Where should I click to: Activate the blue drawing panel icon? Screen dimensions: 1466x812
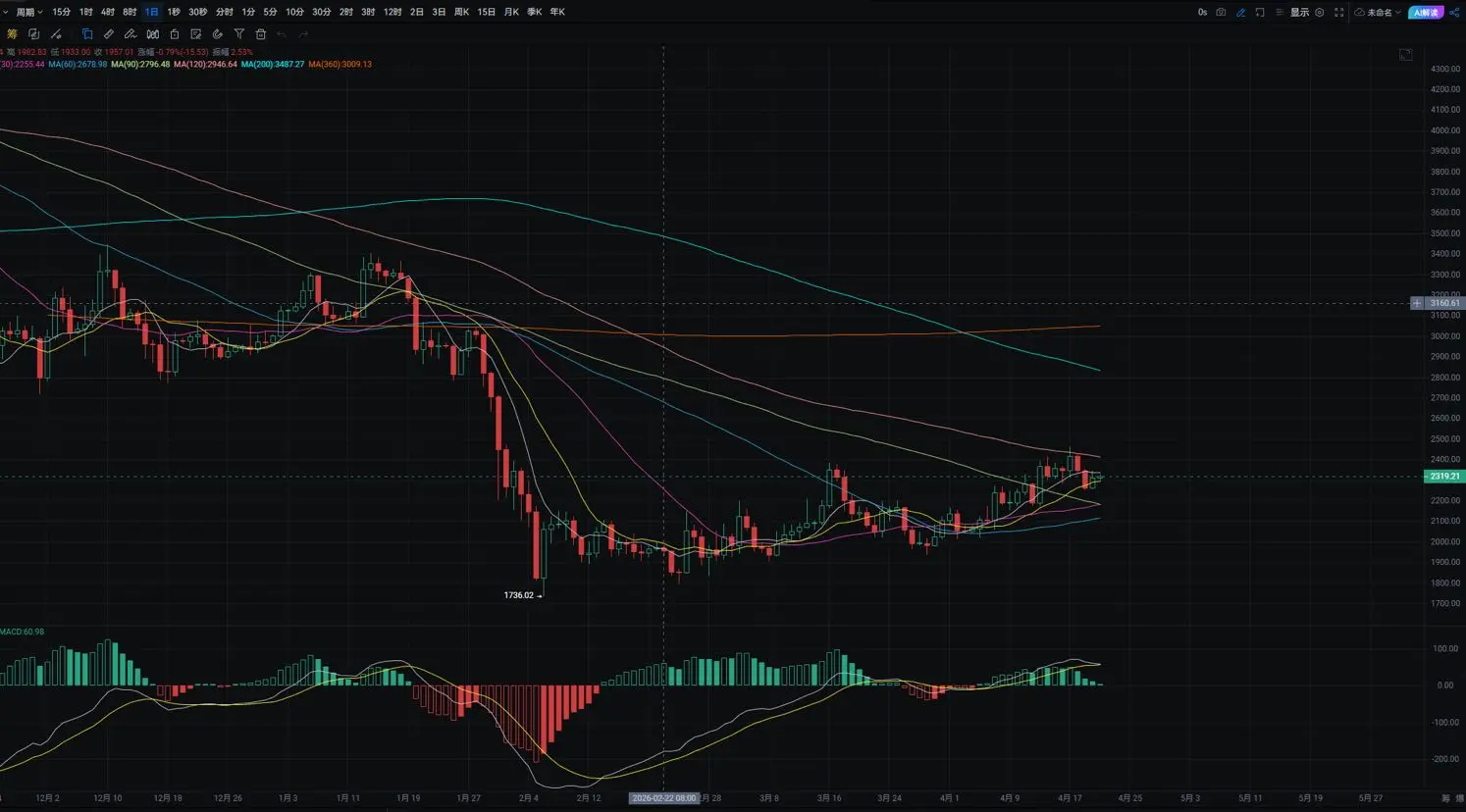[87, 34]
